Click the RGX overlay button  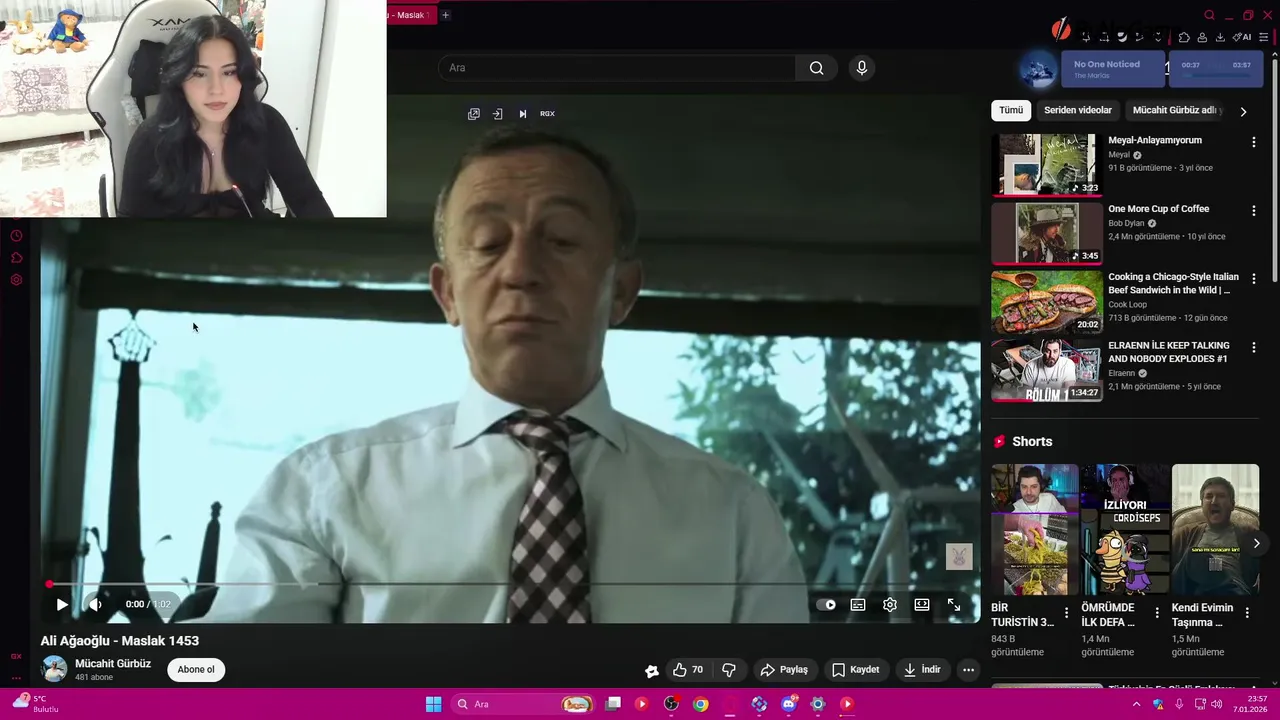tap(547, 114)
